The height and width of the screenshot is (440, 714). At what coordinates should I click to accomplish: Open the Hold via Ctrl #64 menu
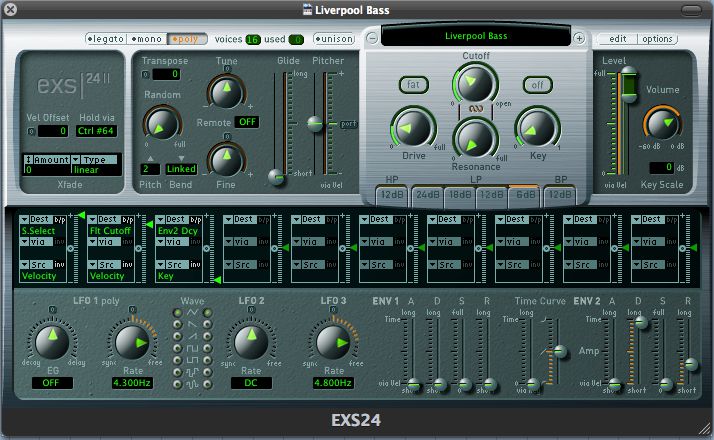pyautogui.click(x=96, y=131)
